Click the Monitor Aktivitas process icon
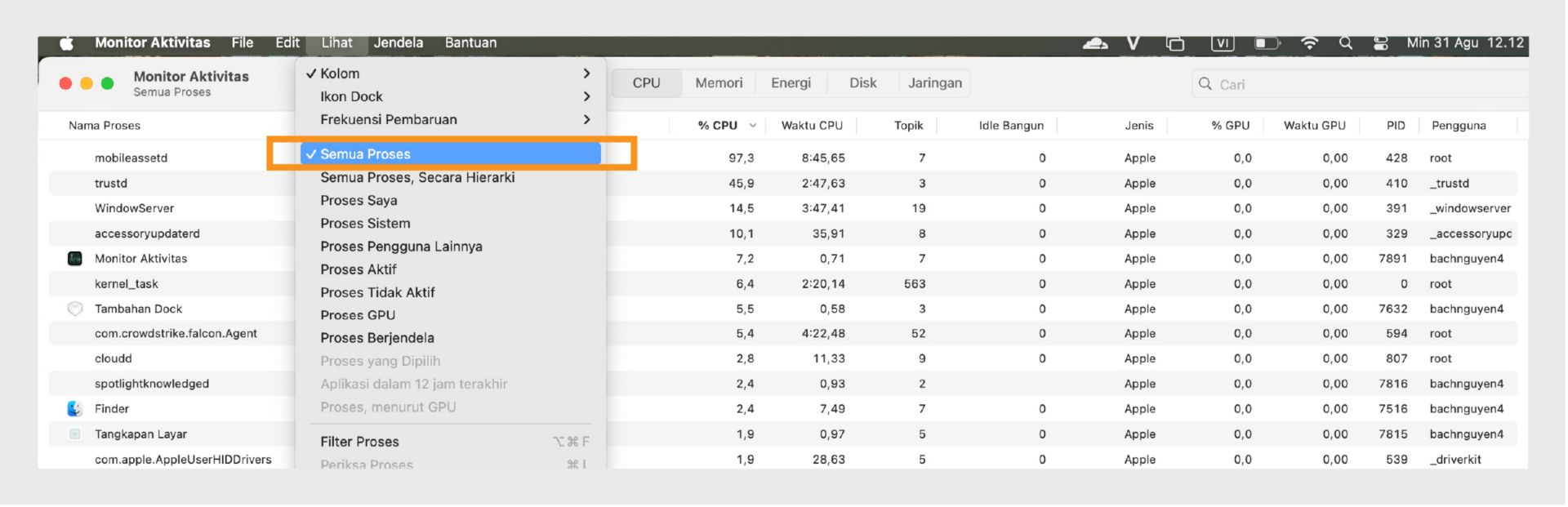 pyautogui.click(x=75, y=259)
